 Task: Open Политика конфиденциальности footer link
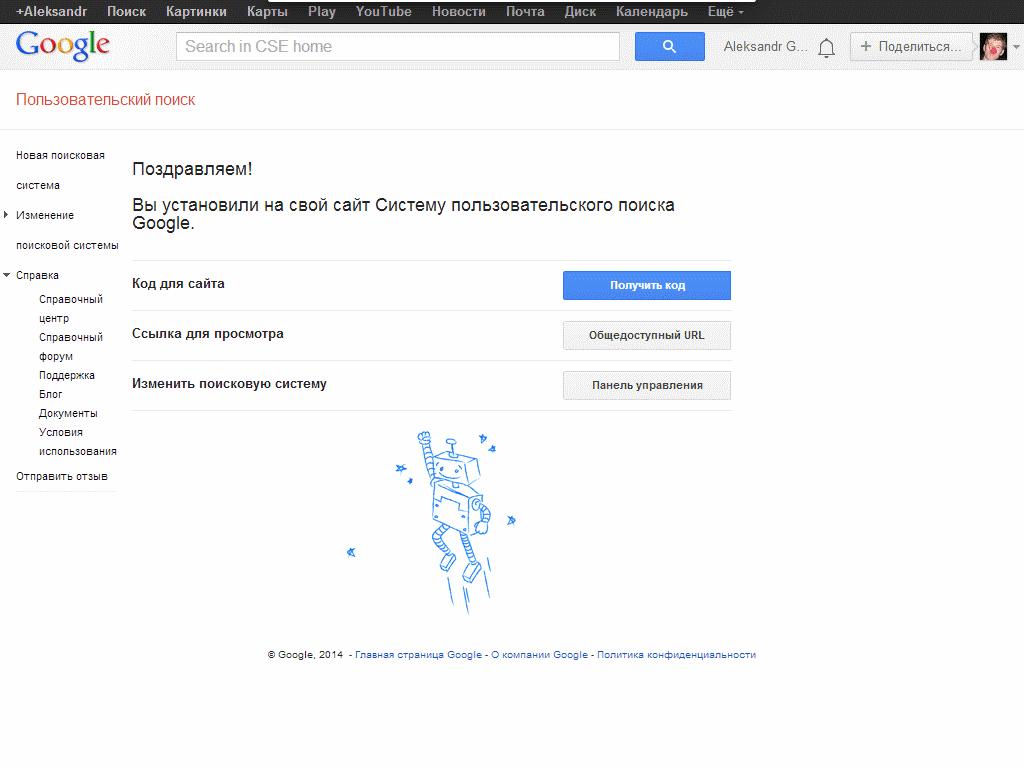point(677,654)
